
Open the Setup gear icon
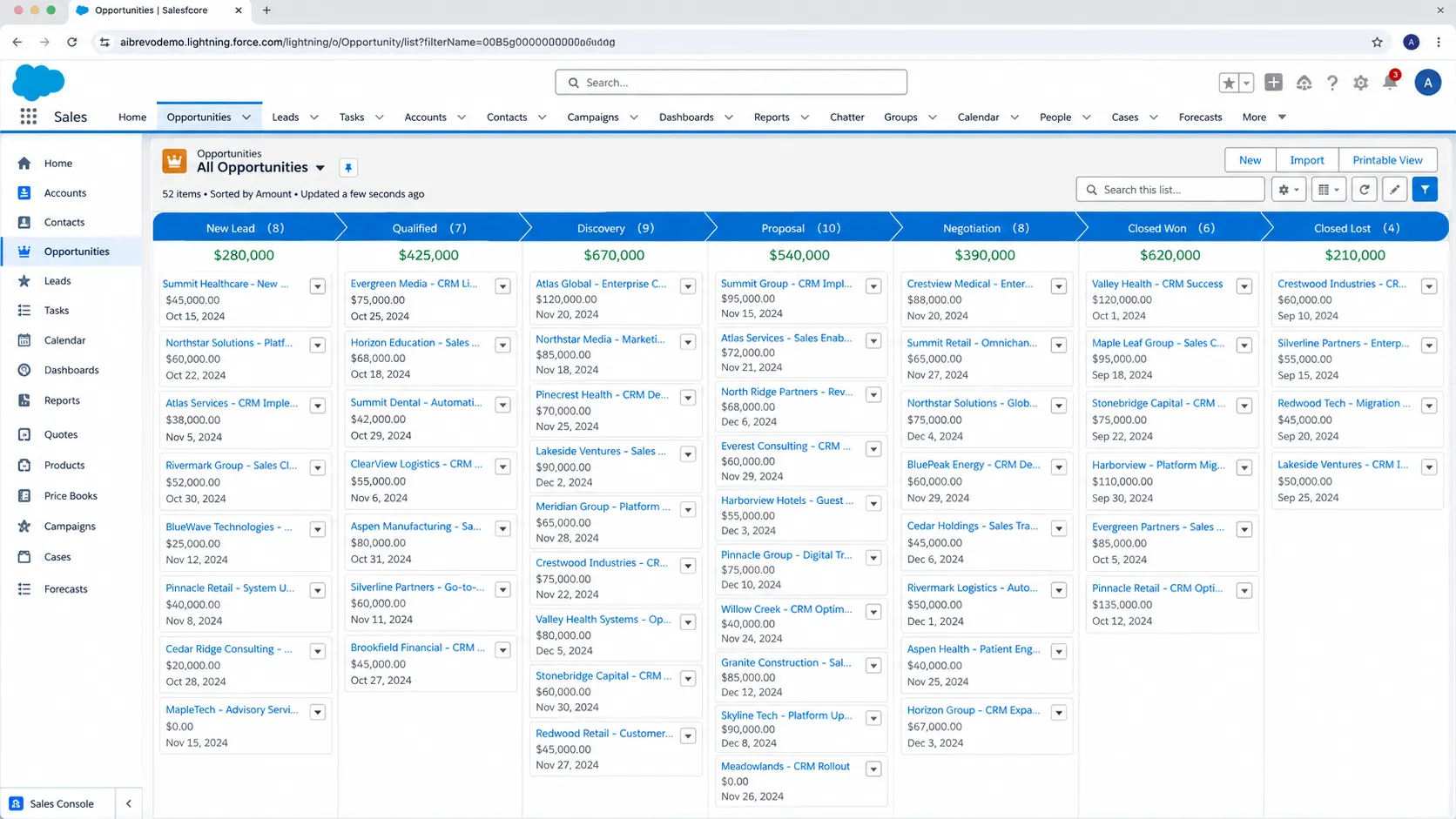pyautogui.click(x=1361, y=83)
